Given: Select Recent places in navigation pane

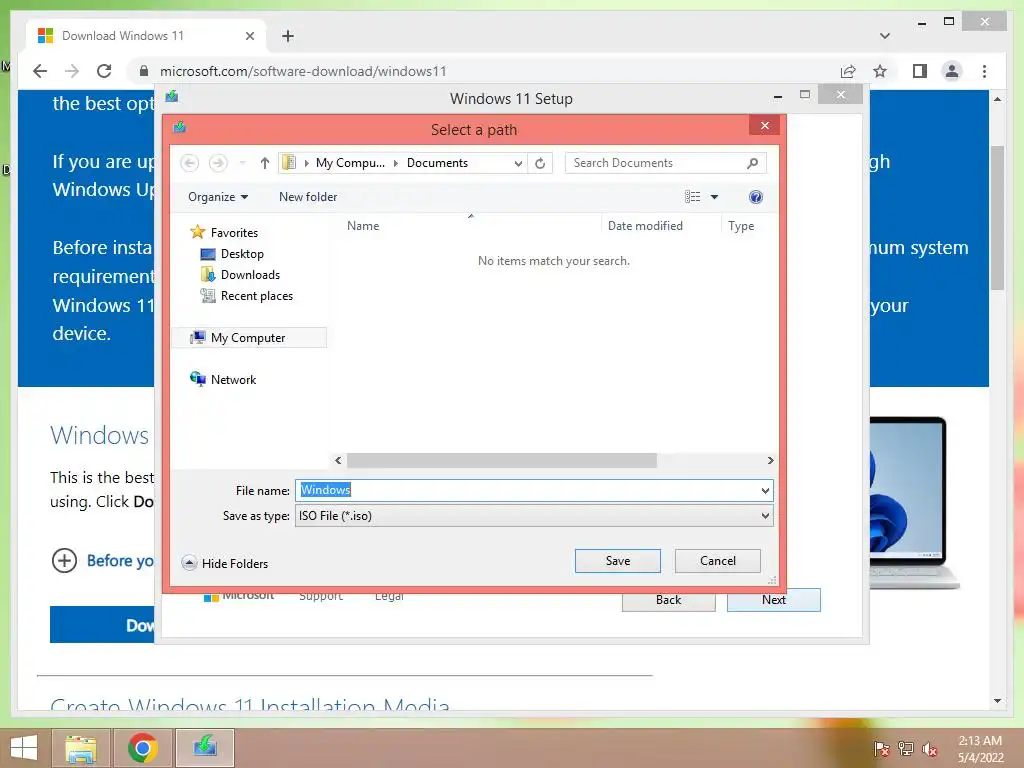Looking at the screenshot, I should 247,296.
